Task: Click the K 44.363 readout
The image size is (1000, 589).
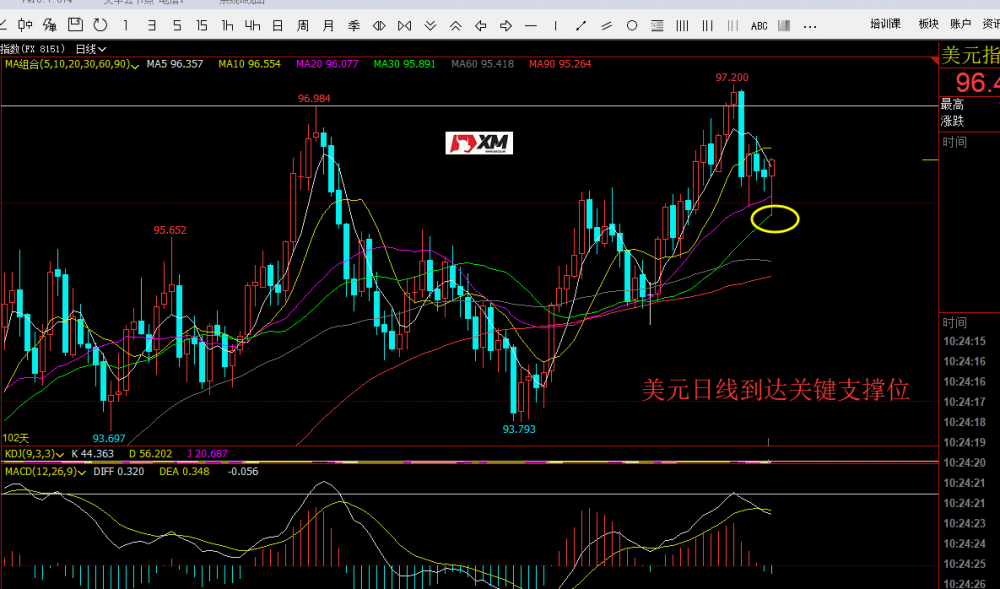Action: click(x=92, y=454)
